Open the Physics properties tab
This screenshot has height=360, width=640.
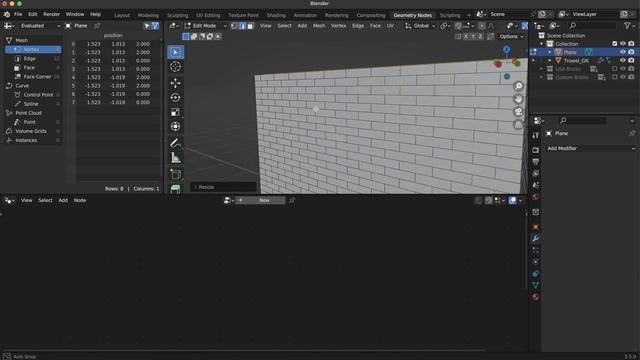point(536,262)
